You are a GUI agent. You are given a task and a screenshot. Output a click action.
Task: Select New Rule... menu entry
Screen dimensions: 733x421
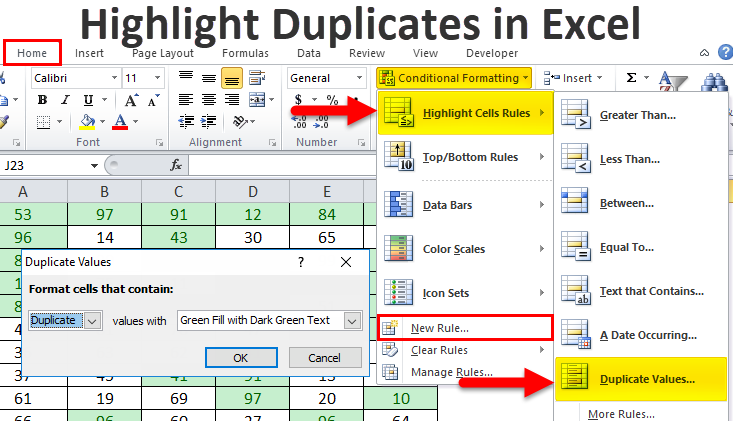click(x=465, y=328)
